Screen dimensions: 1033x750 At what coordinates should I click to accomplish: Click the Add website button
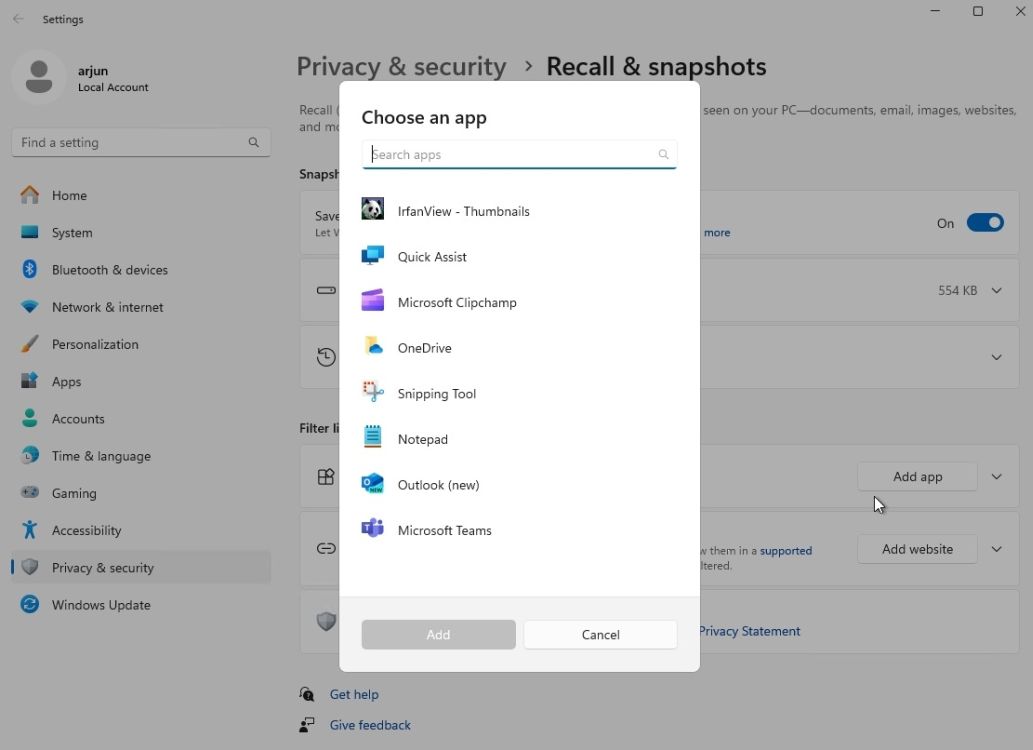[x=917, y=549]
